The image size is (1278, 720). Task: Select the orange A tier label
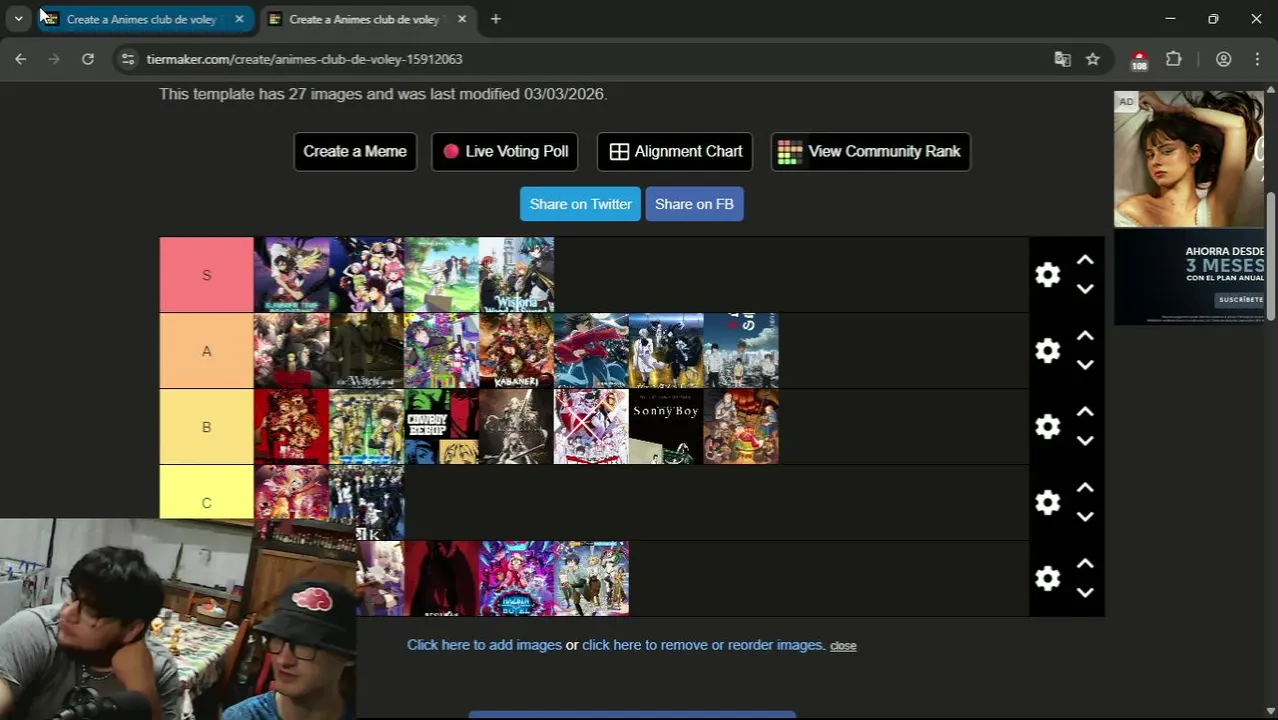pyautogui.click(x=207, y=351)
